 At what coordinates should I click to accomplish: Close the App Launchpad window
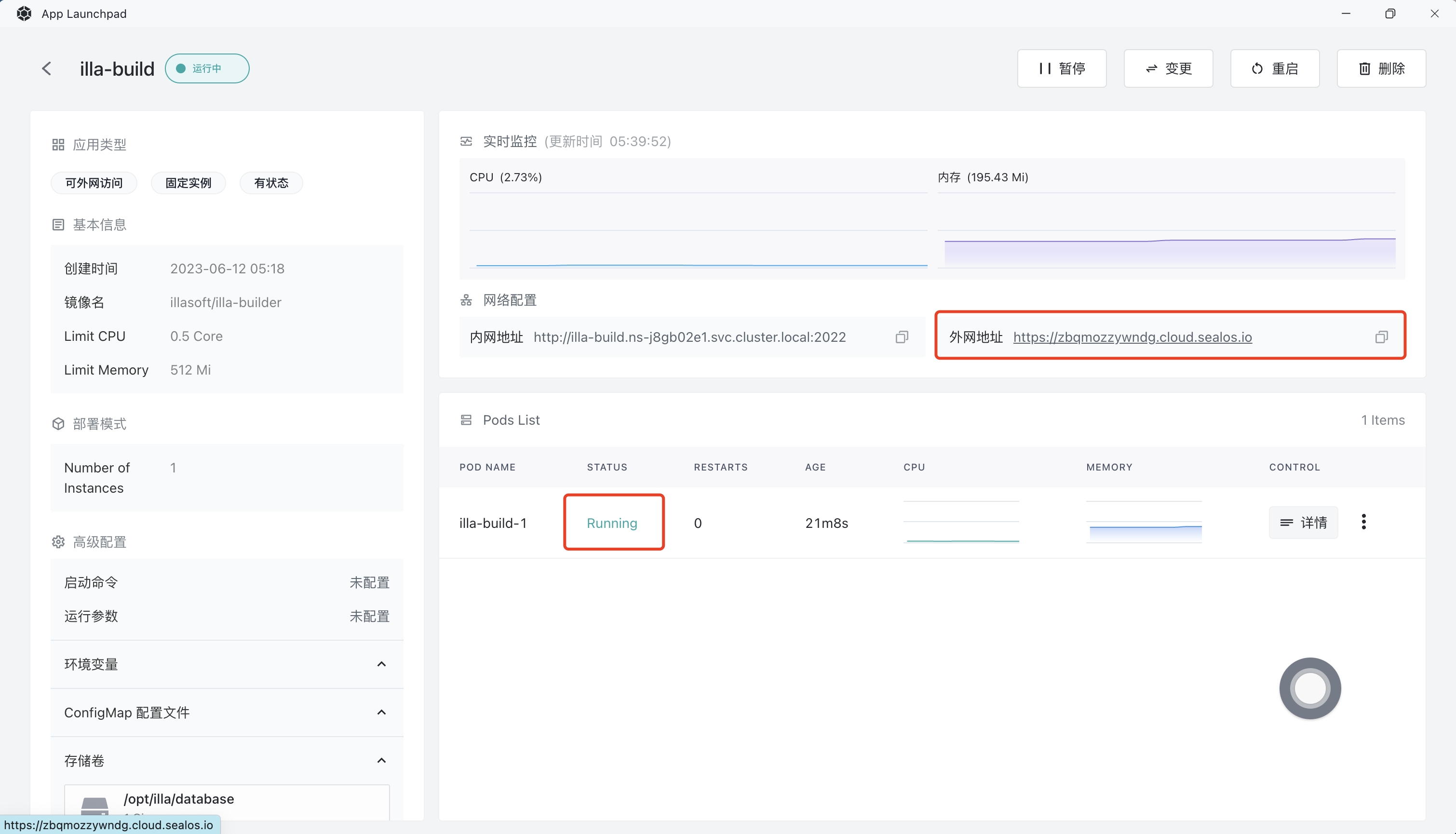(1435, 14)
